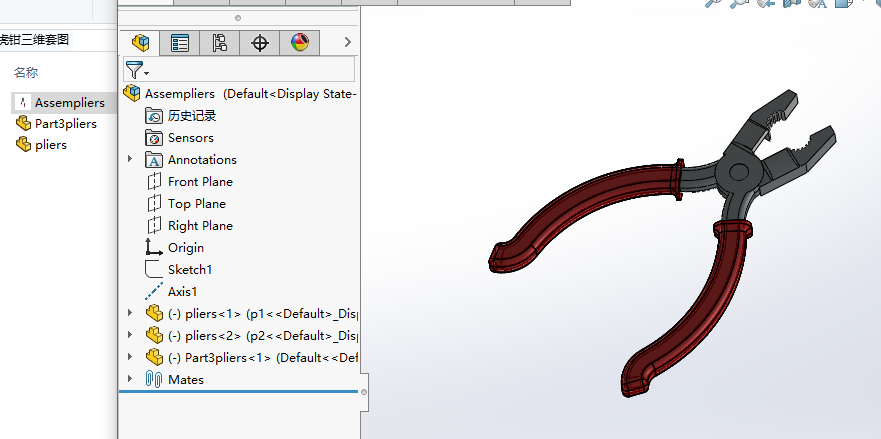Click the pliers pivot joint in viewport
Viewport: 881px width, 439px height.
coord(738,171)
